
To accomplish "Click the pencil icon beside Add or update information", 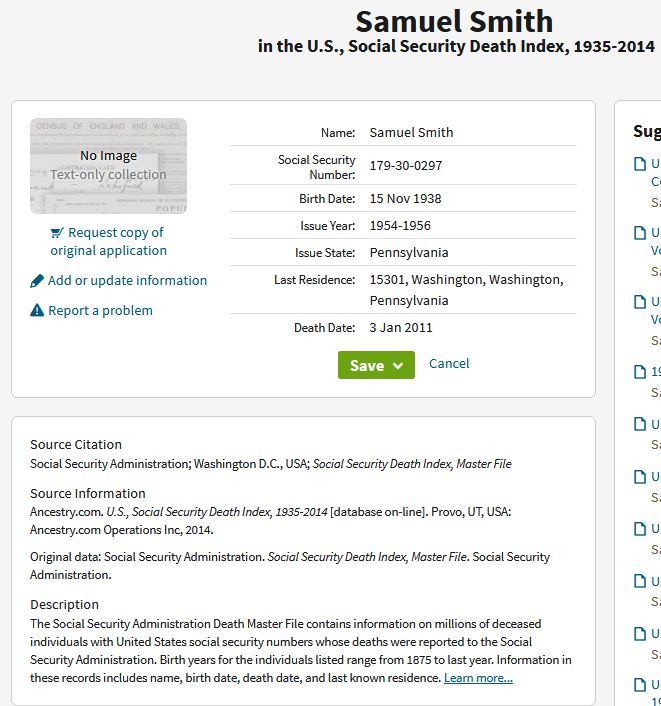I will pos(37,281).
